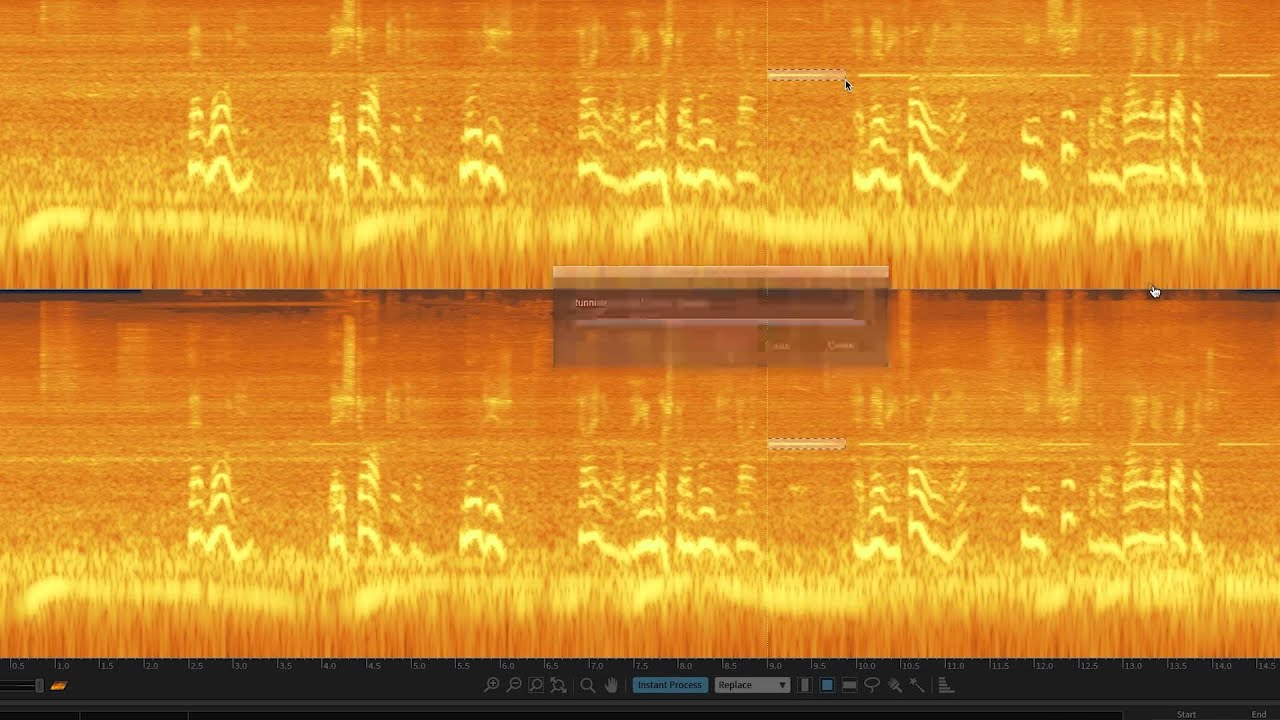The width and height of the screenshot is (1280, 720).
Task: Open the Replace mode dropdown
Action: tap(752, 685)
